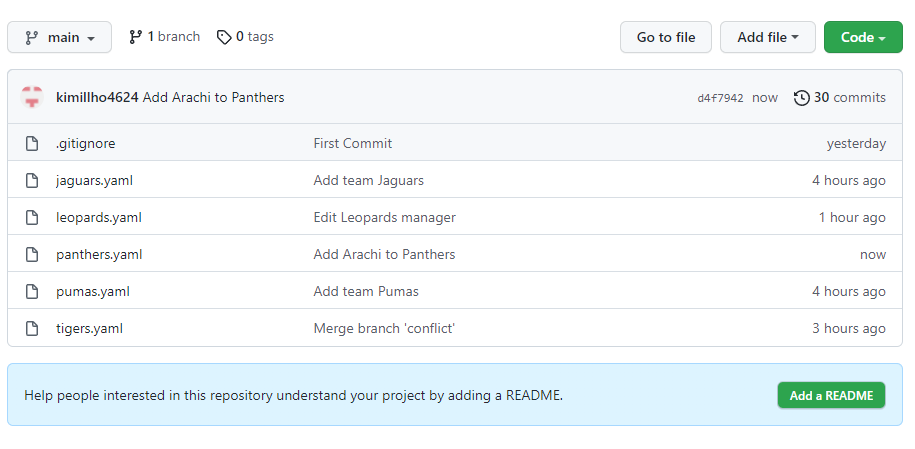The height and width of the screenshot is (449, 915).
Task: Click the Add a README button
Action: [x=831, y=395]
